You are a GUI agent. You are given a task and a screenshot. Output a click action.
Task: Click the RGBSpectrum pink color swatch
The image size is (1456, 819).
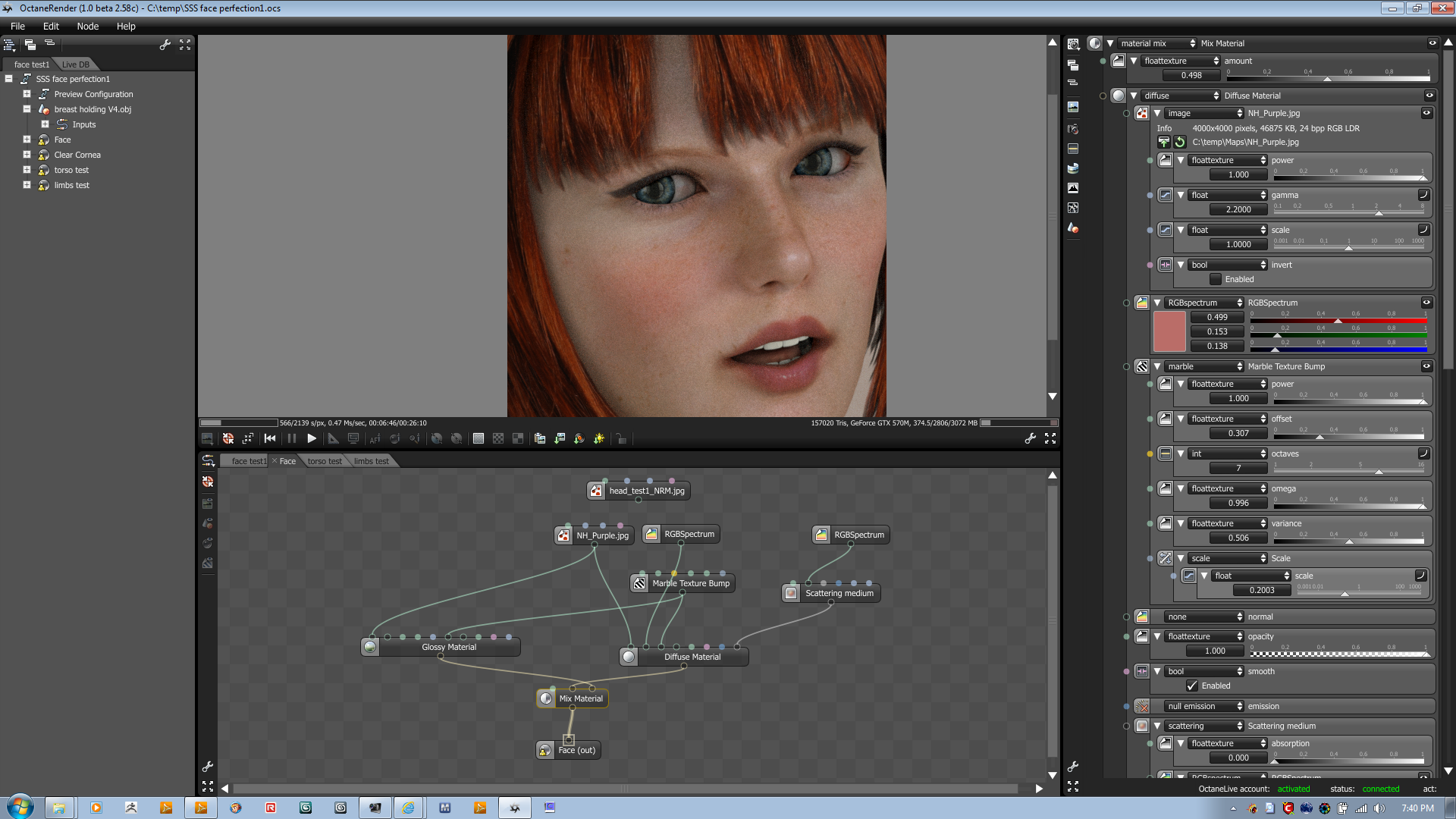pos(1169,331)
